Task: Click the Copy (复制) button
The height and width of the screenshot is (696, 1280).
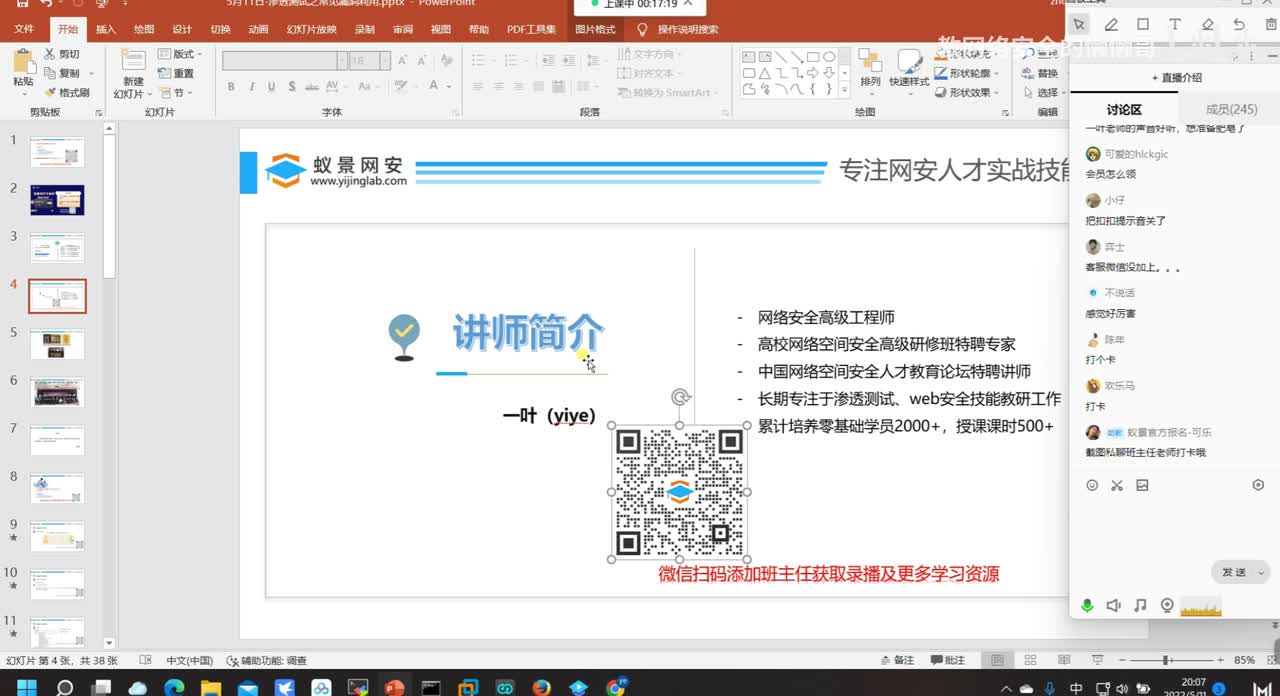Action: pyautogui.click(x=62, y=73)
